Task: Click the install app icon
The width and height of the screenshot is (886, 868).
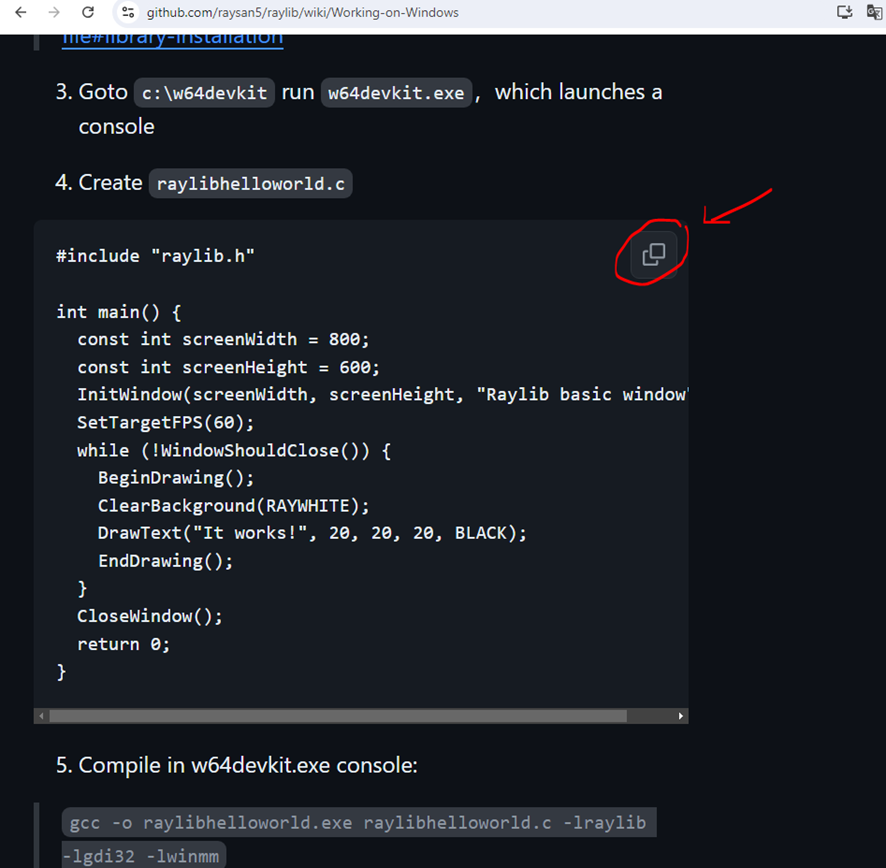Action: click(x=845, y=13)
